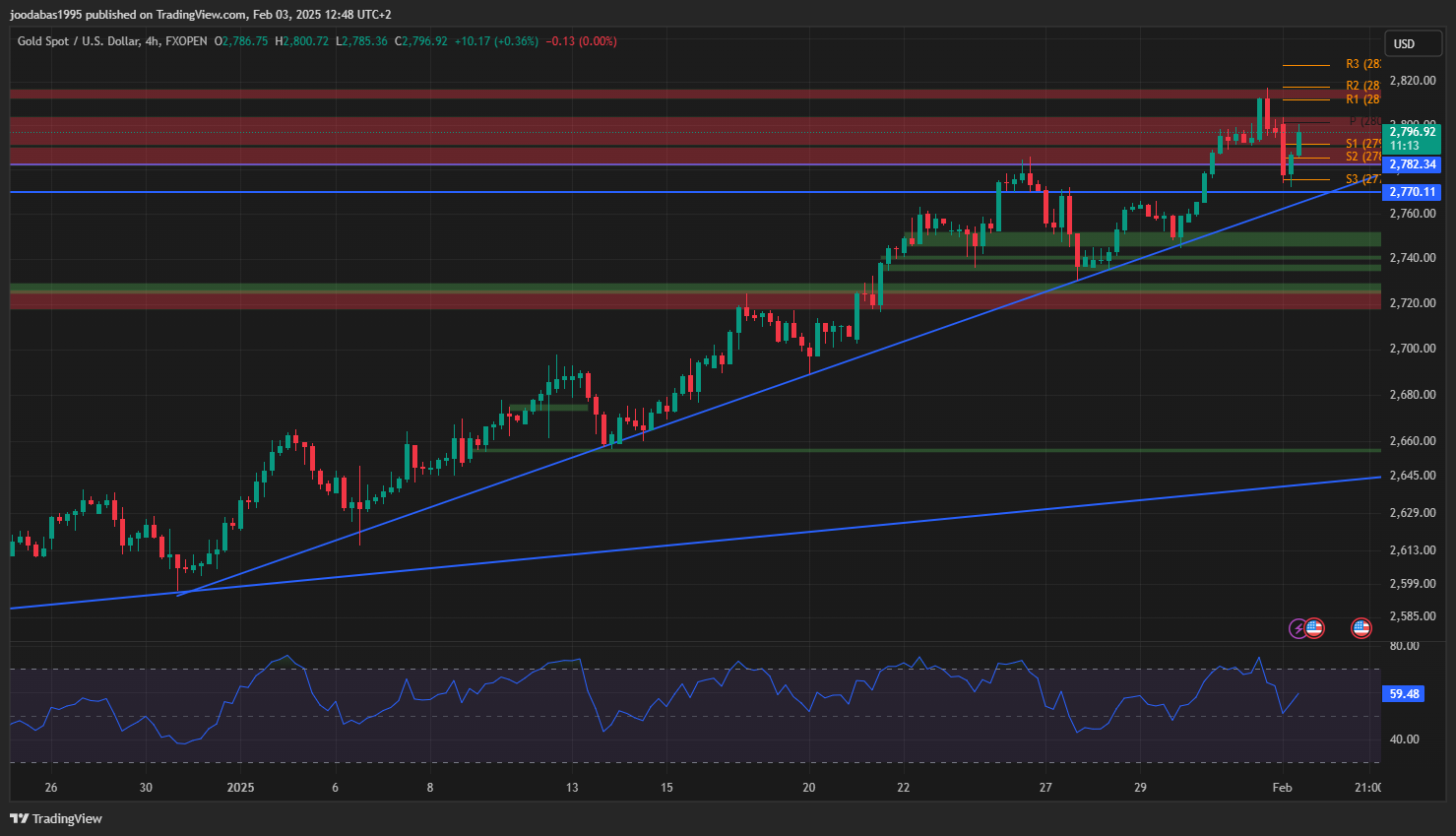
Task: Click the 2,629.00 price axis label
Action: pyautogui.click(x=1413, y=513)
